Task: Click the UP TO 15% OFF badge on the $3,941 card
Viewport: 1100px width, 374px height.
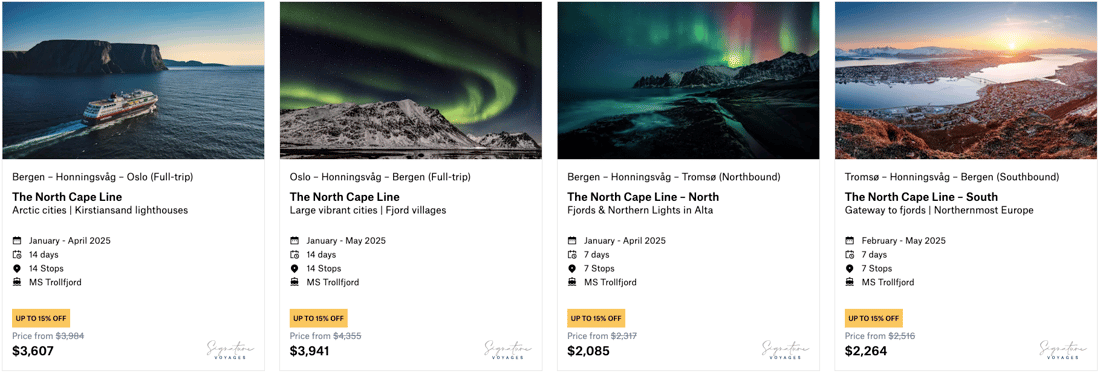Action: click(x=318, y=318)
